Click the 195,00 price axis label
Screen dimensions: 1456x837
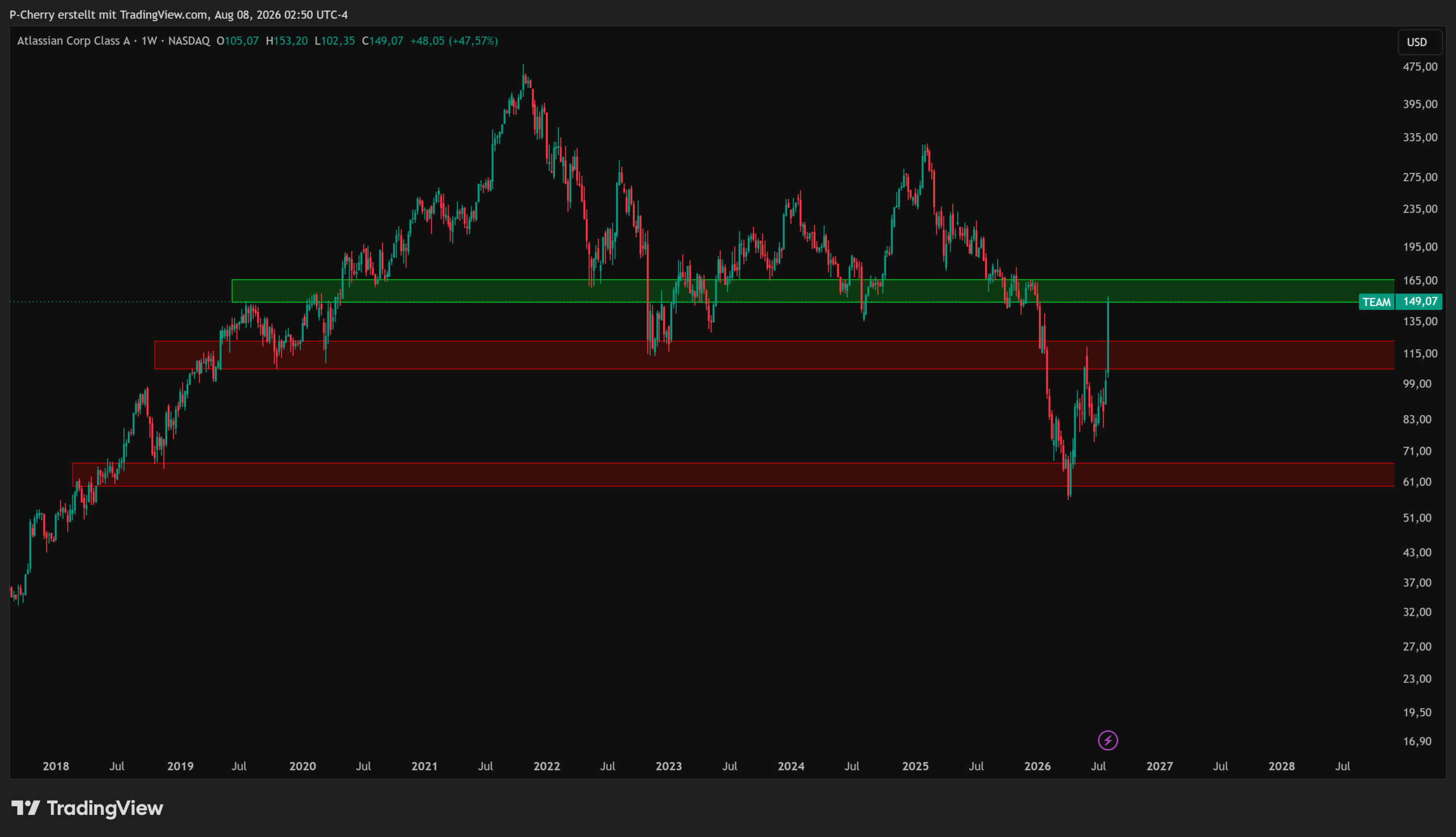(1420, 247)
